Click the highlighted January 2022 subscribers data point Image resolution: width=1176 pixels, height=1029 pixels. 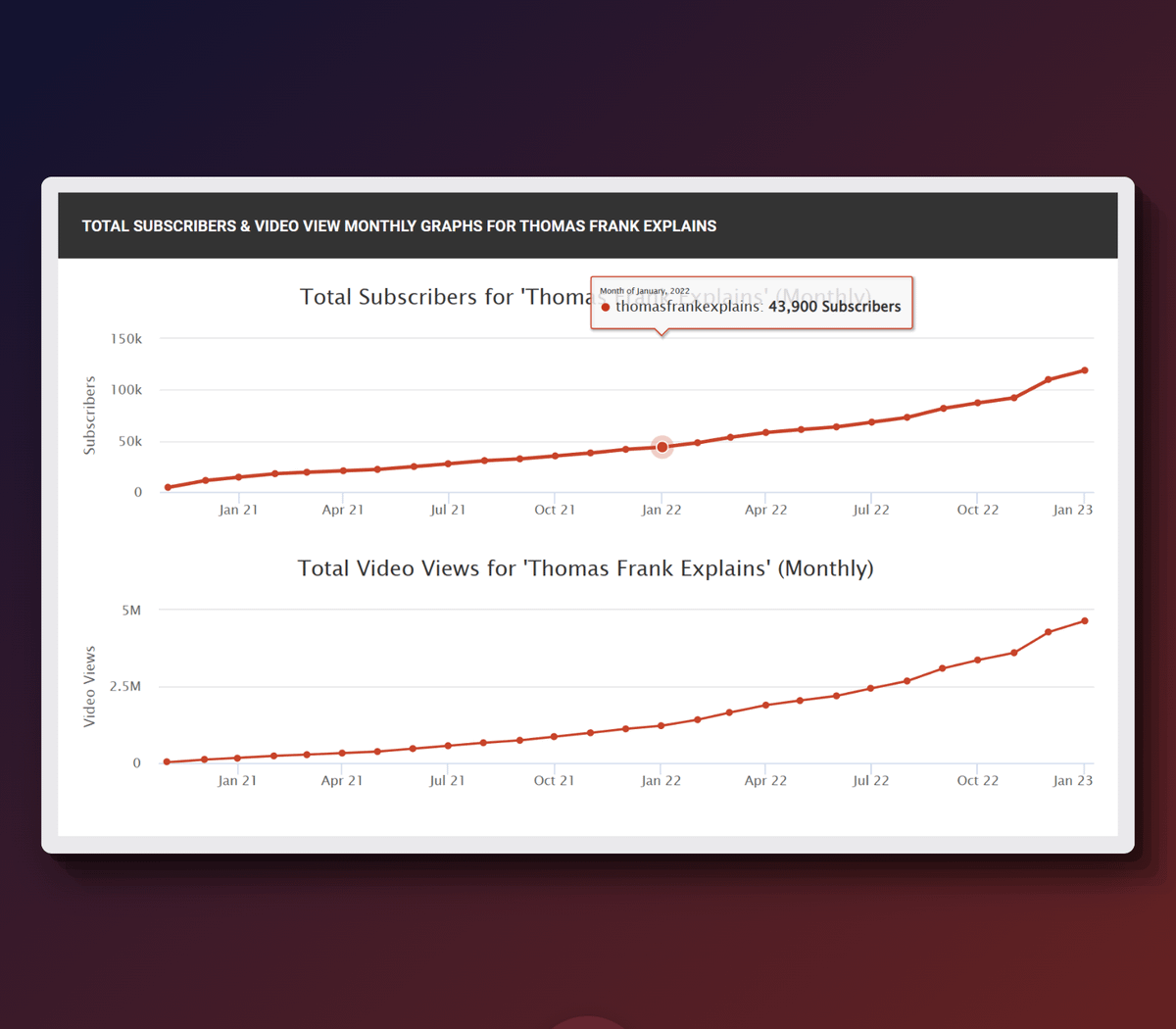click(662, 447)
